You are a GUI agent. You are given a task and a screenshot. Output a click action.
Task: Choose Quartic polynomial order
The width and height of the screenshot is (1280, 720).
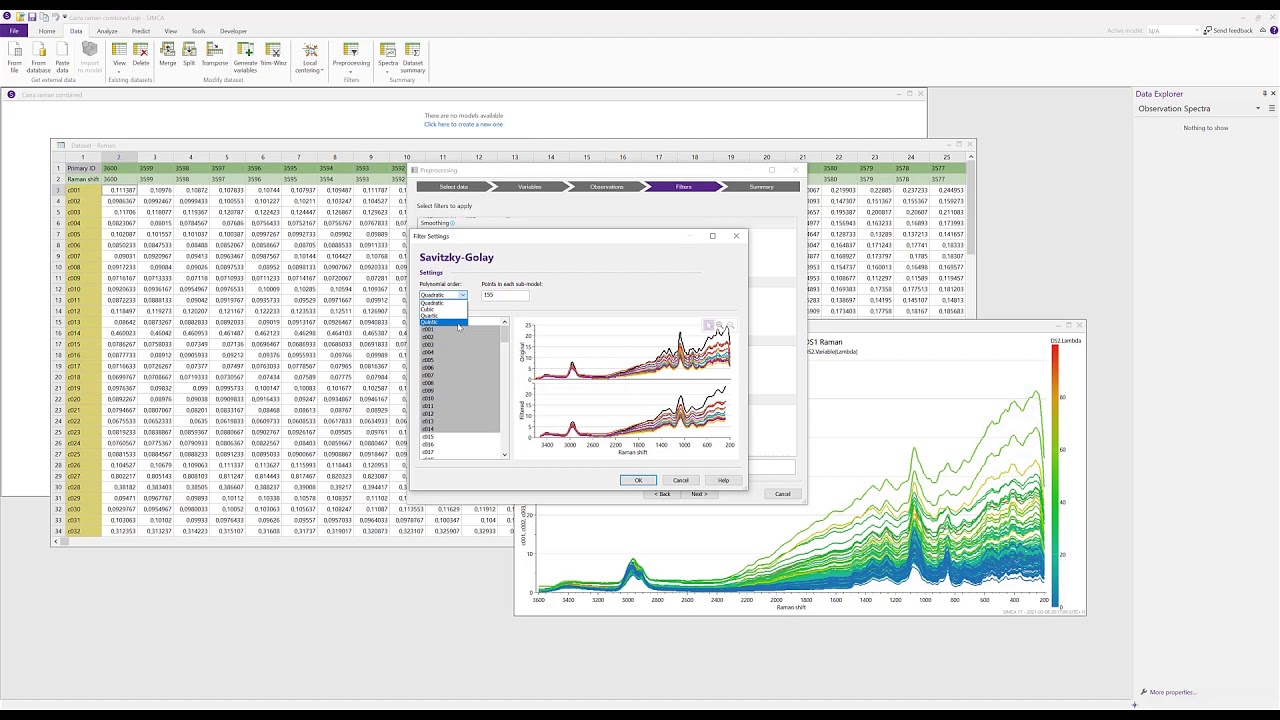pos(443,315)
